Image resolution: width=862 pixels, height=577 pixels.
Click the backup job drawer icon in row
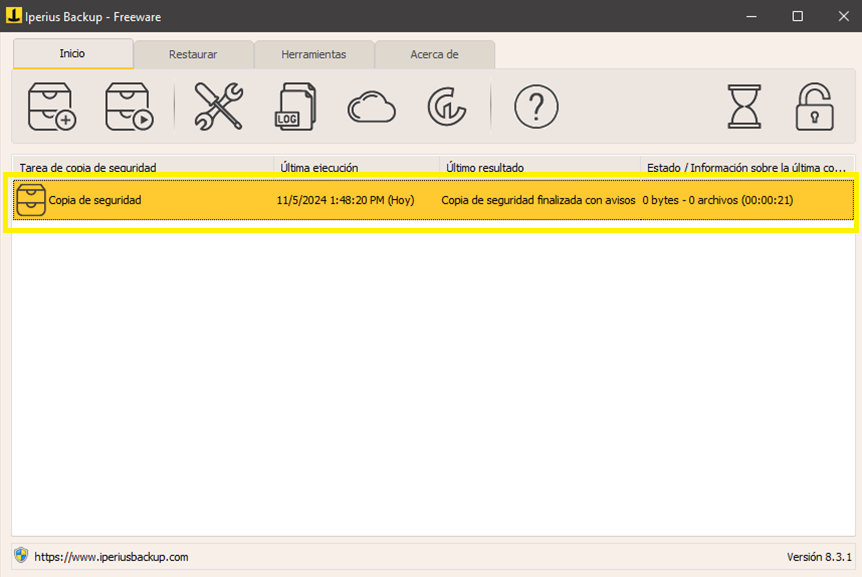31,200
